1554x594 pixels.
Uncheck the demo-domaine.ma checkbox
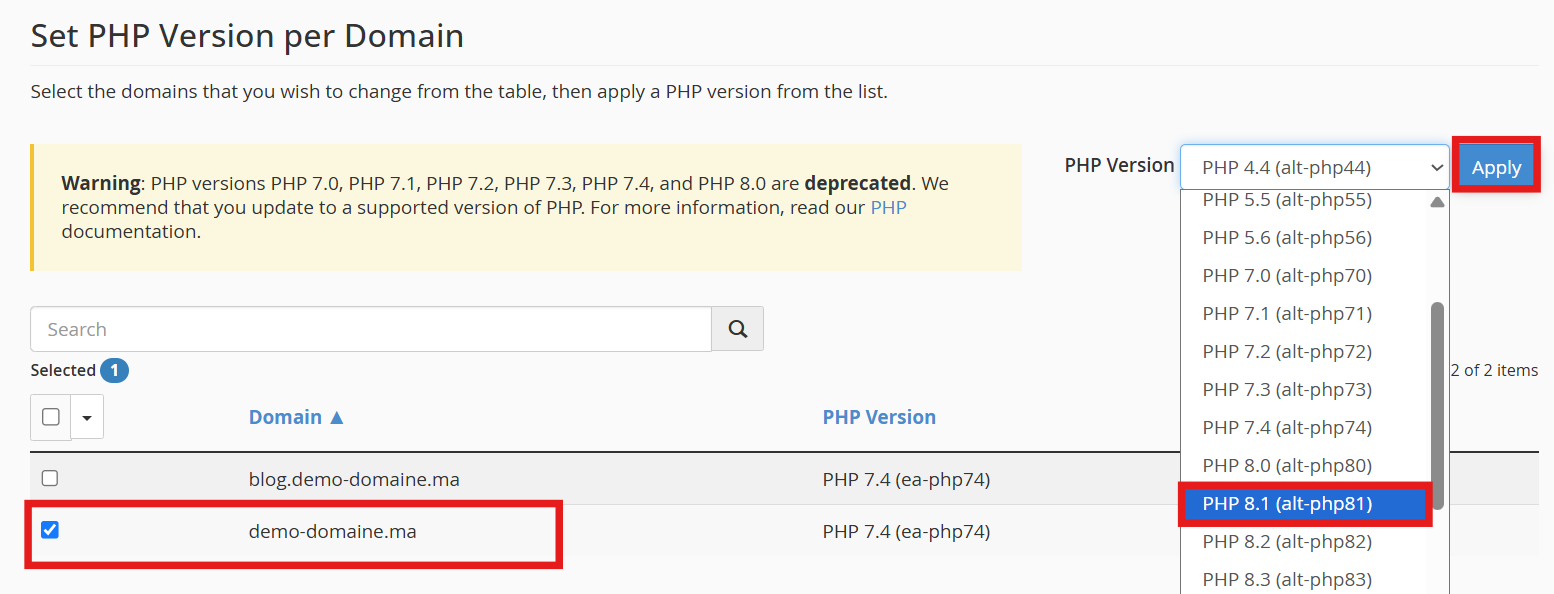coord(50,530)
